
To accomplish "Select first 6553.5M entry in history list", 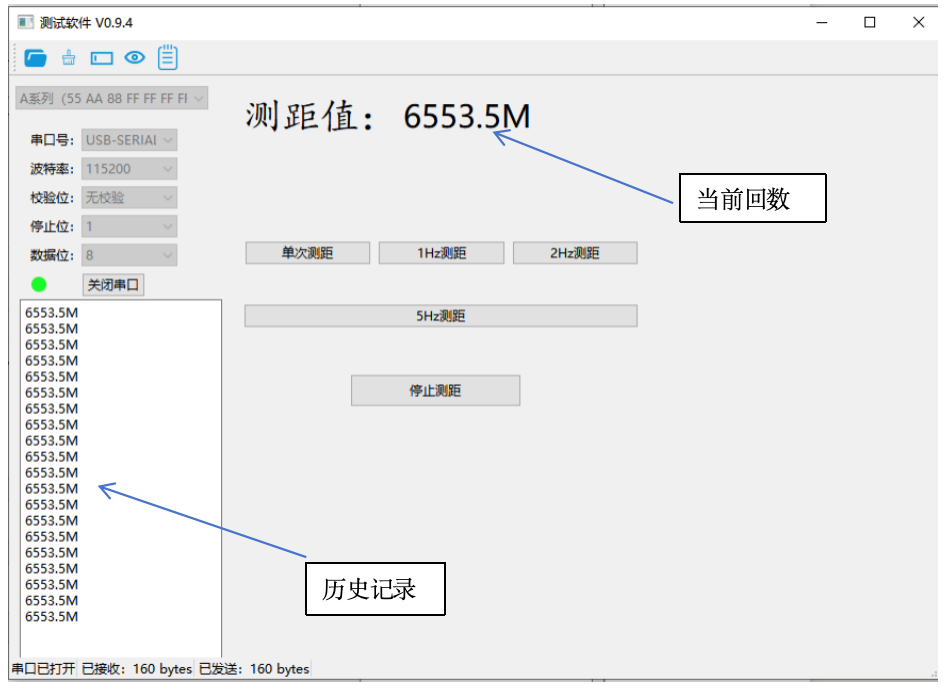I will coord(52,313).
